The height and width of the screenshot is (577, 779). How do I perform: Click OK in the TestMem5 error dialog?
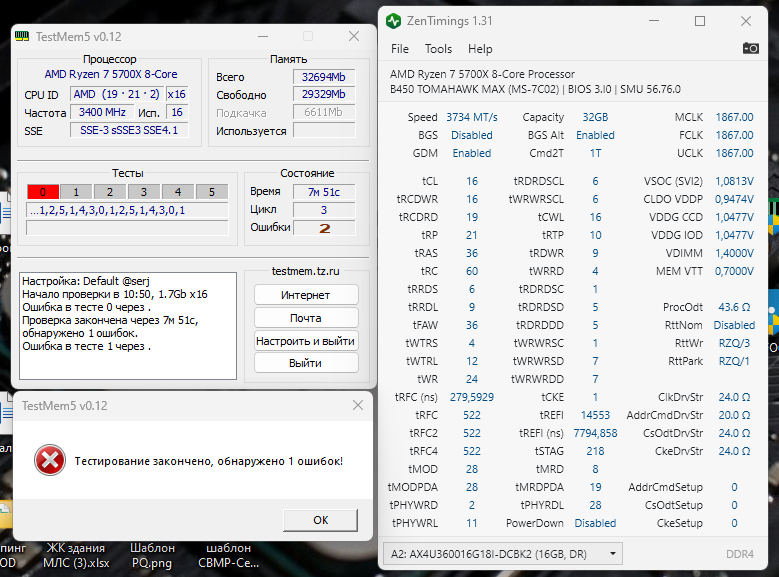pos(320,520)
